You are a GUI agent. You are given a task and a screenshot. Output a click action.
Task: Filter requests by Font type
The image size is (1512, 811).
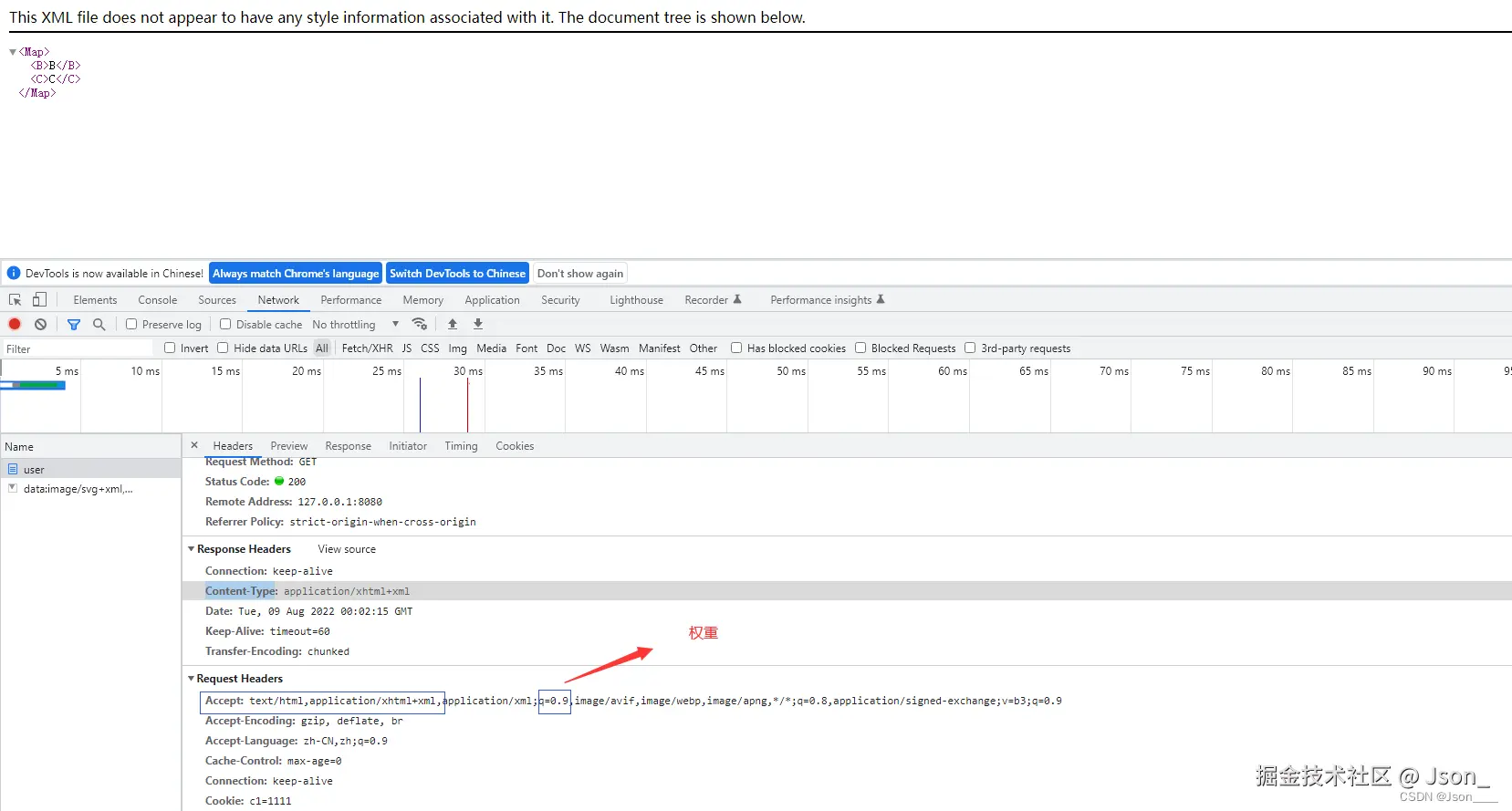pos(527,348)
